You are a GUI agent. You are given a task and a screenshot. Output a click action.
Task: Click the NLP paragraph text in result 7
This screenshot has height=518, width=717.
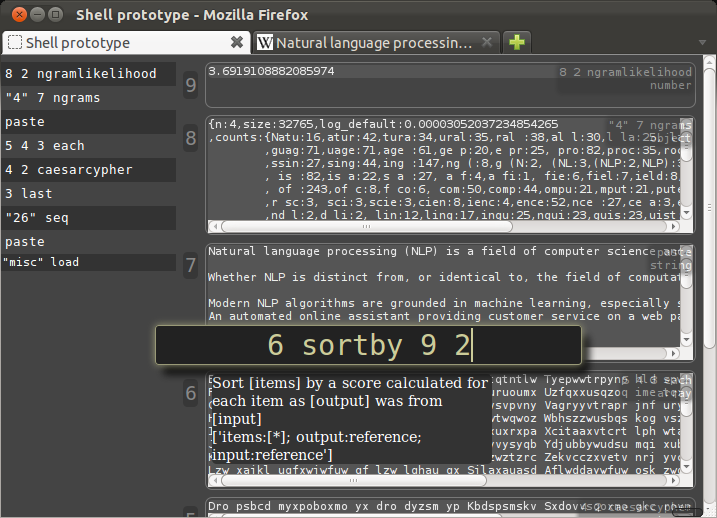pos(444,283)
